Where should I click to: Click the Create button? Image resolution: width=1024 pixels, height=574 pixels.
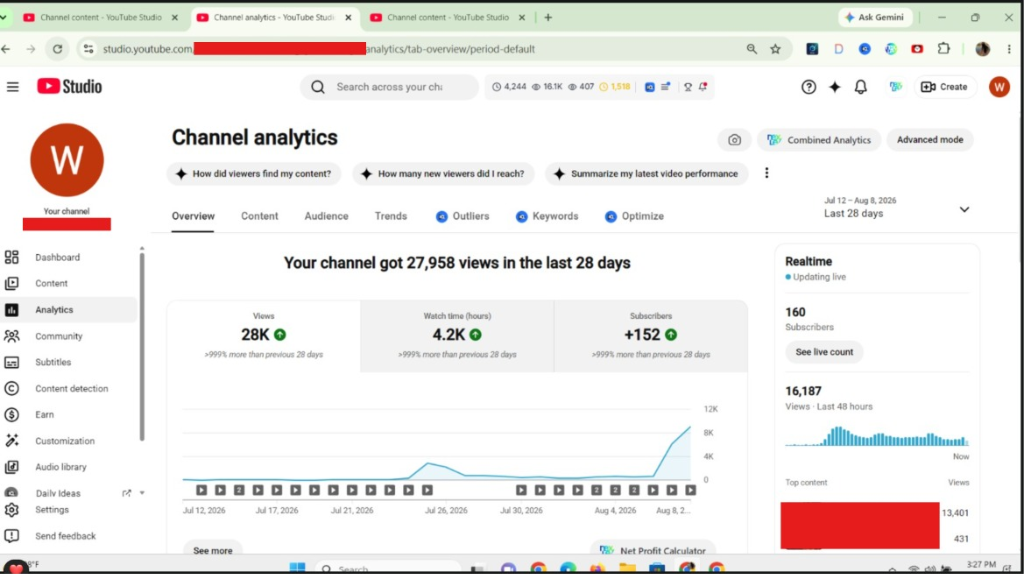(x=944, y=87)
